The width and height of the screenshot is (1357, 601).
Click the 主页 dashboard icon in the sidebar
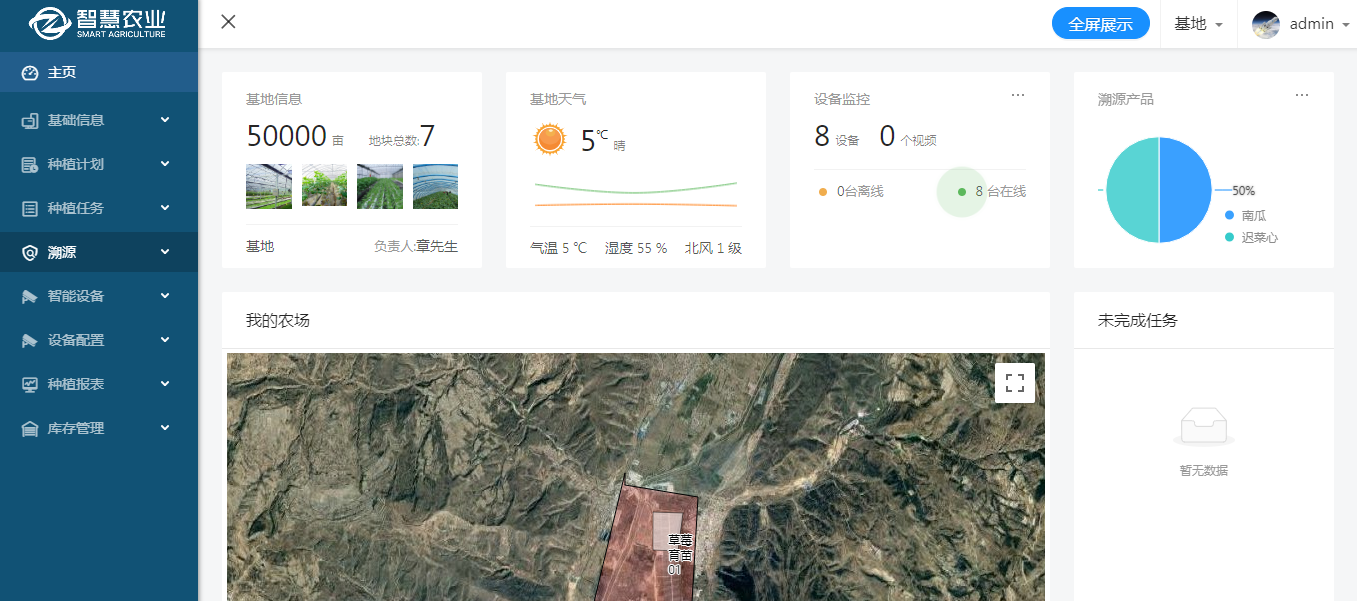tap(29, 73)
